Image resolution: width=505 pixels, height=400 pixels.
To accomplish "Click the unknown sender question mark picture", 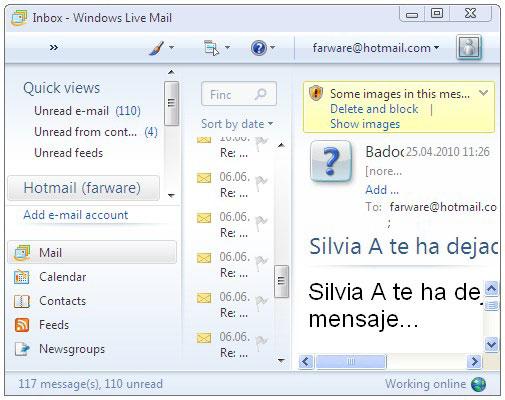I will pos(331,162).
